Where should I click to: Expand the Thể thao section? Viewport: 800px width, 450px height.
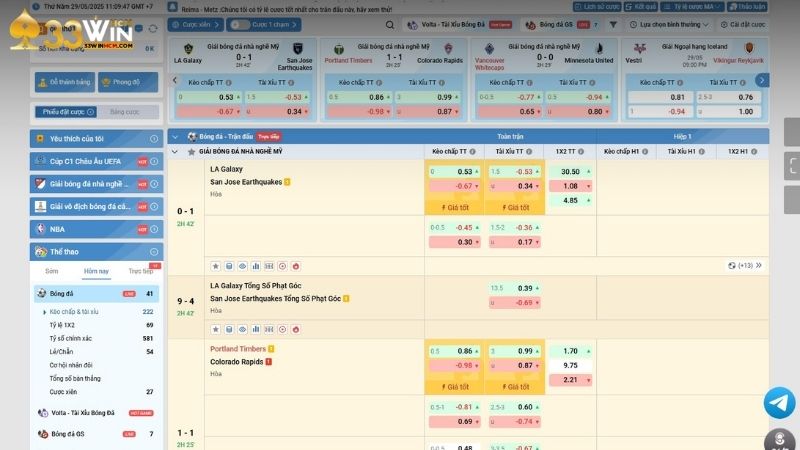pyautogui.click(x=96, y=252)
